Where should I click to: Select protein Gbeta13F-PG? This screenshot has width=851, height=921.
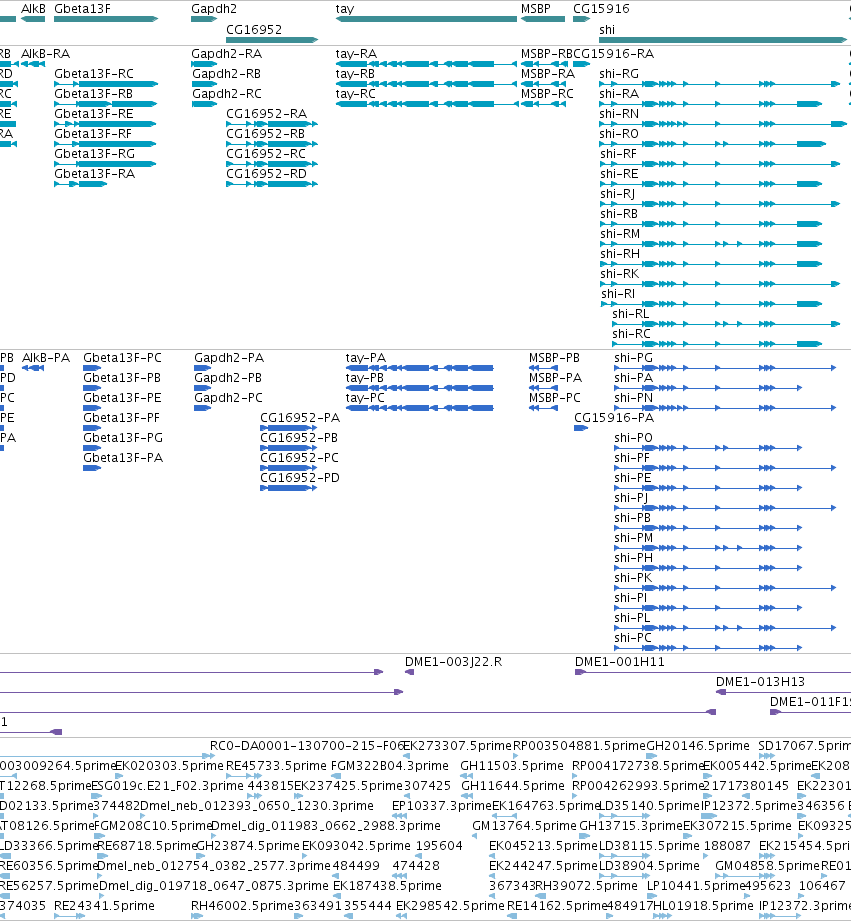tap(123, 438)
